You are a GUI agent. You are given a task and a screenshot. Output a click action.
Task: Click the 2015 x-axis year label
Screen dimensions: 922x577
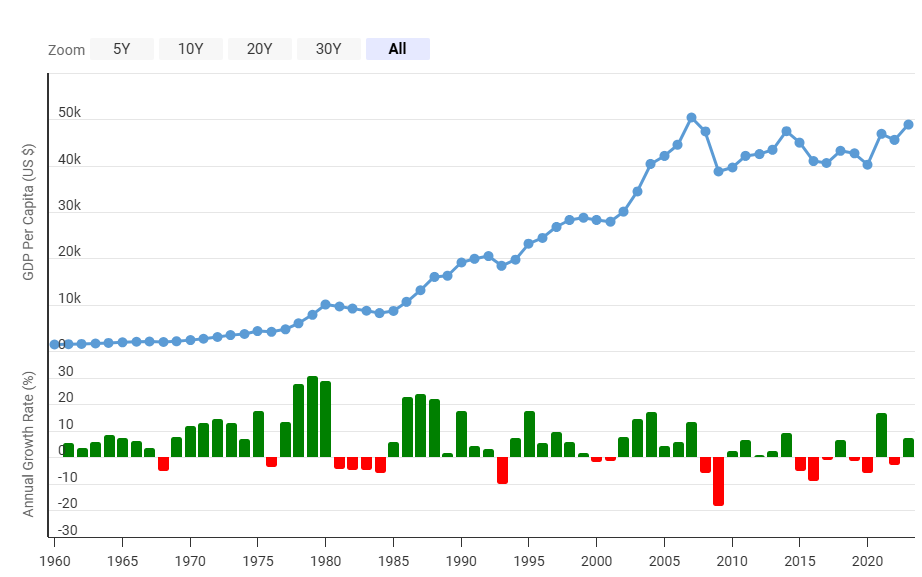click(x=800, y=561)
